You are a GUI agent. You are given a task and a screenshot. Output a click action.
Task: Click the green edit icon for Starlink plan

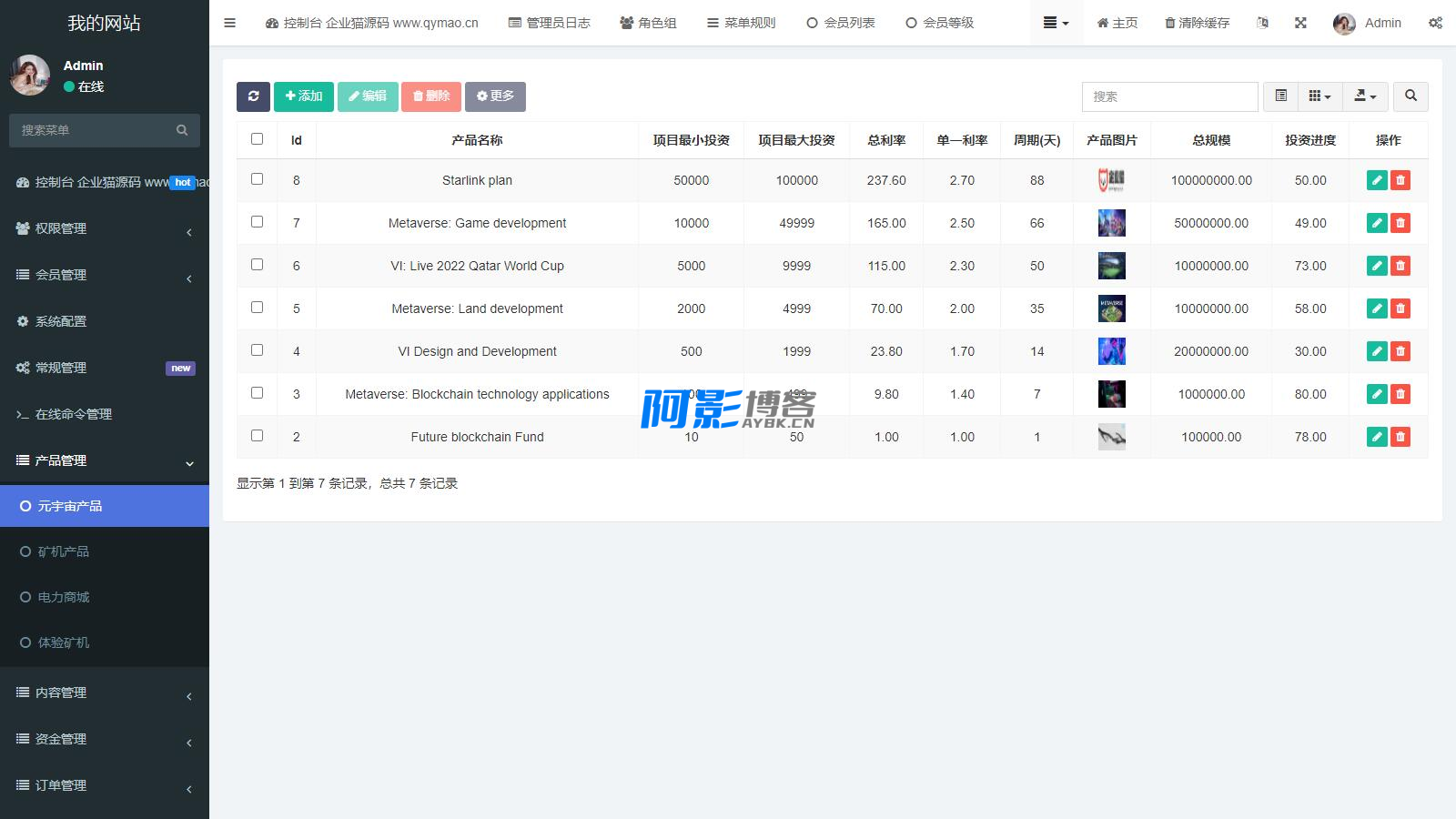click(1377, 180)
